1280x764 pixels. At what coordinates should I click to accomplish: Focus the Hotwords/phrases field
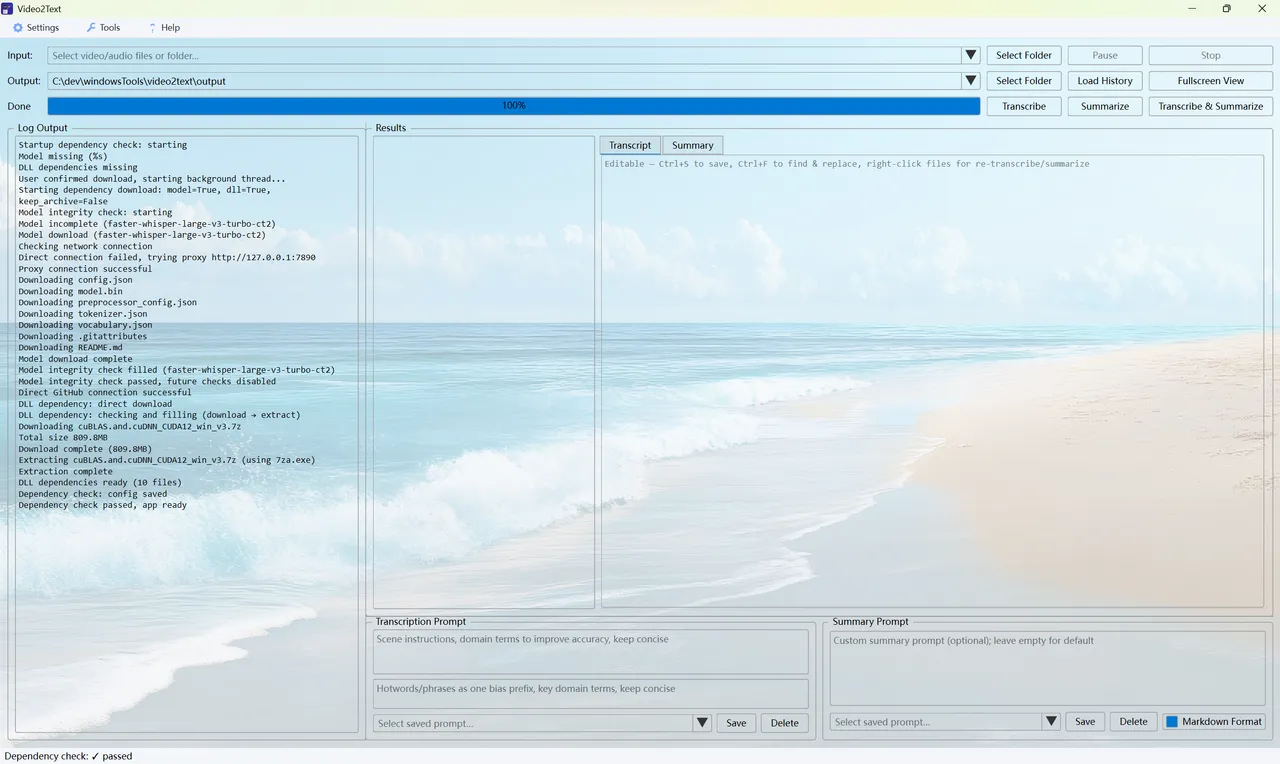tap(590, 694)
